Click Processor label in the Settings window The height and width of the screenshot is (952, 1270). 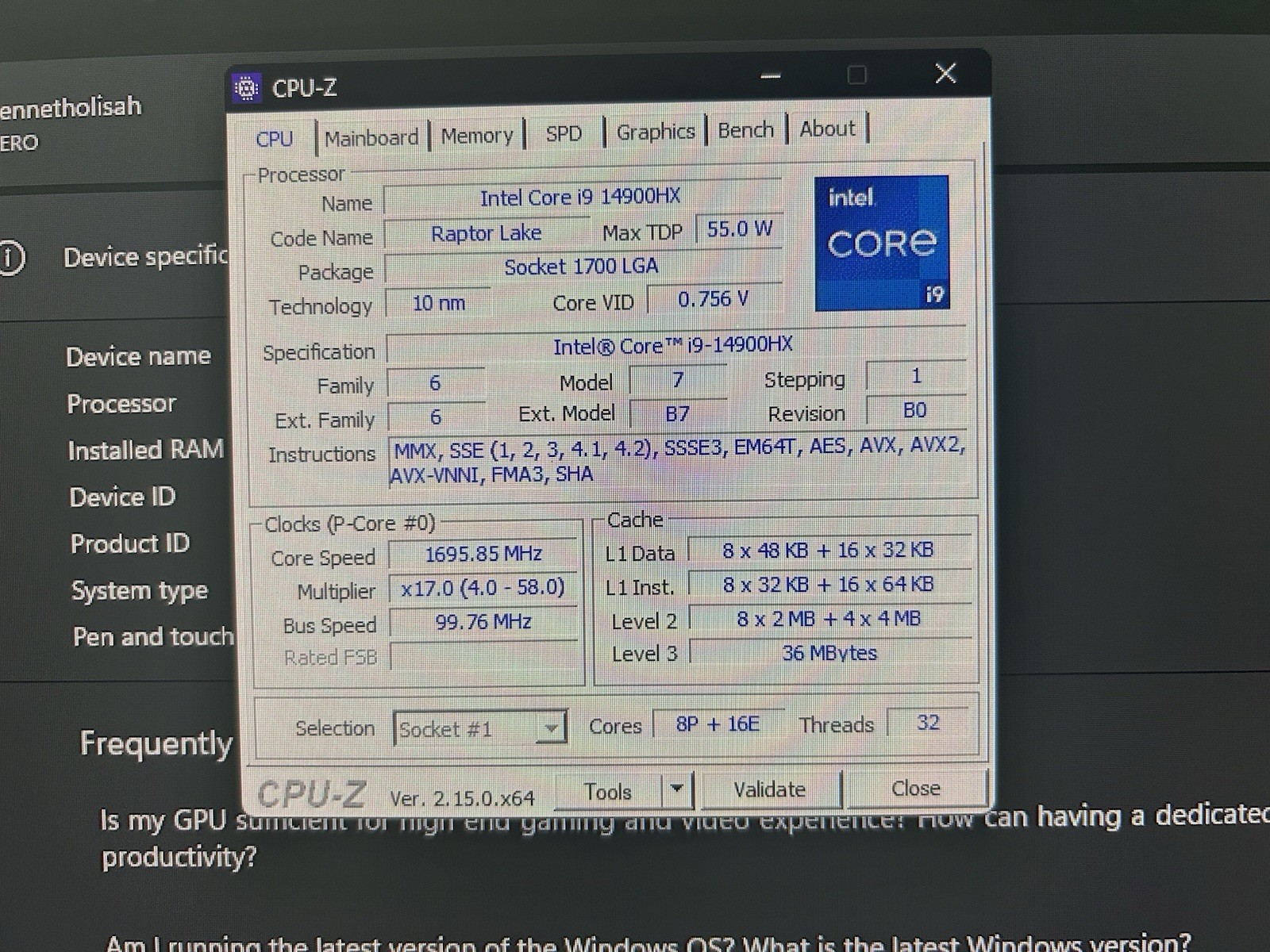(x=121, y=404)
